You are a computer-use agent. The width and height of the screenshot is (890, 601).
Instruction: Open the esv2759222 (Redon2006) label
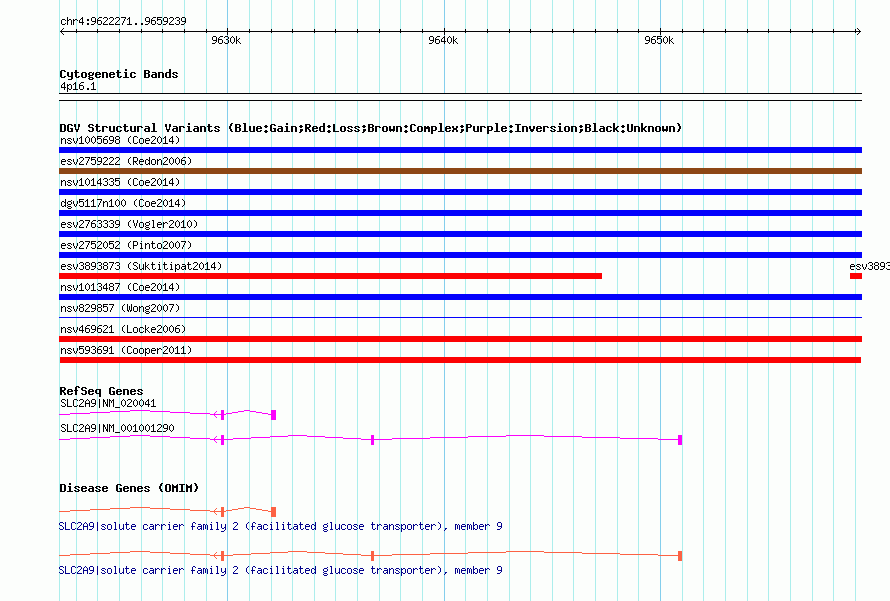click(x=126, y=161)
